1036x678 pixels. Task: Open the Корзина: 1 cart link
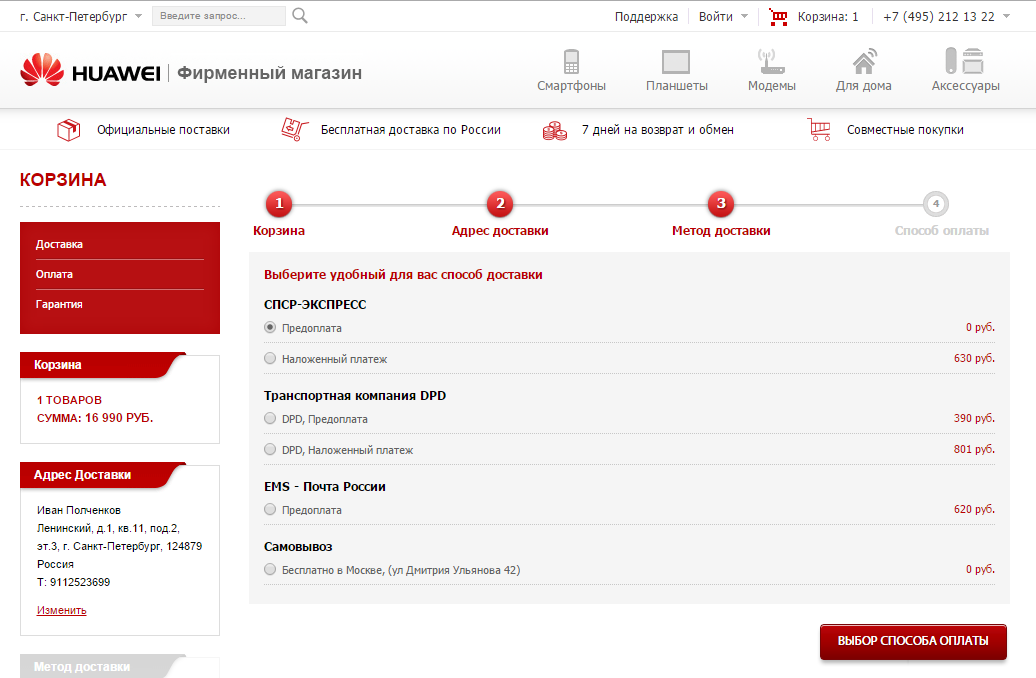pyautogui.click(x=828, y=17)
